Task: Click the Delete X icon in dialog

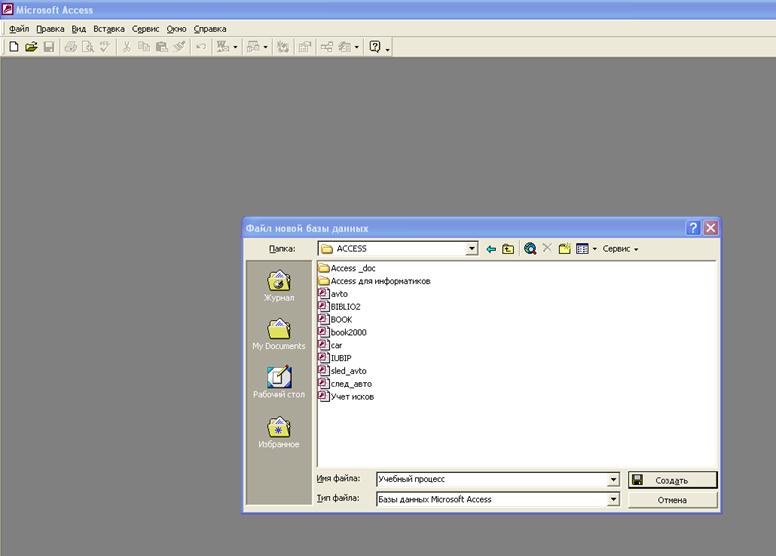Action: pyautogui.click(x=547, y=248)
